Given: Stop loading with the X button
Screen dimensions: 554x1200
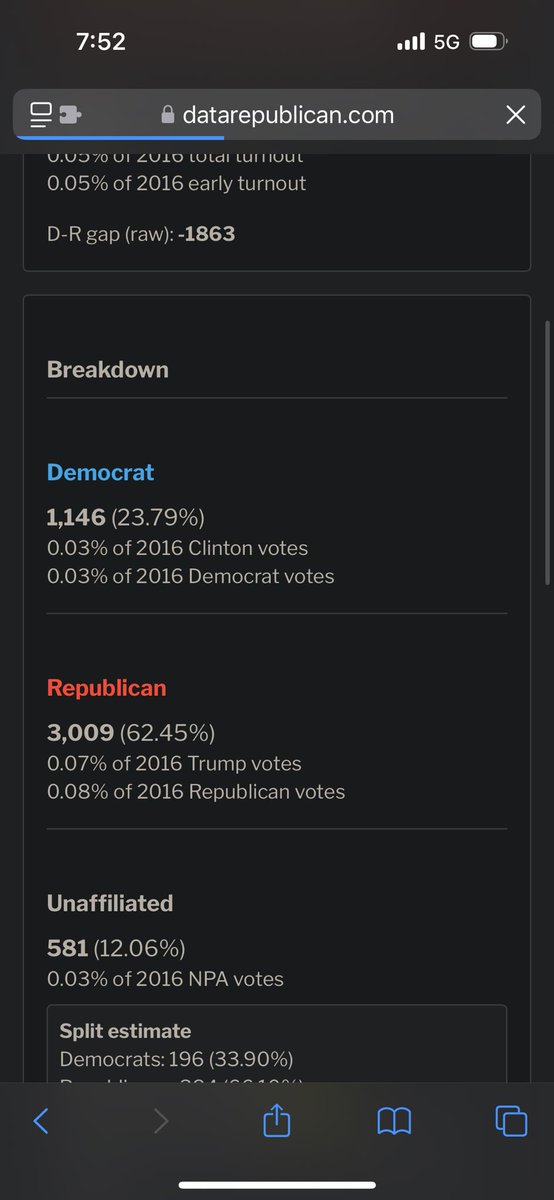Looking at the screenshot, I should coord(515,115).
